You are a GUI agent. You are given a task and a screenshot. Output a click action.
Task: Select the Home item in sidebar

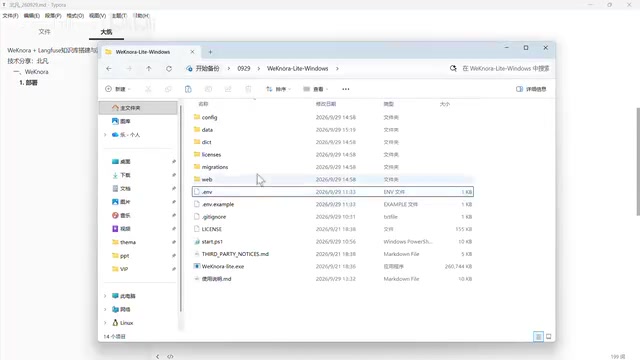tap(138, 108)
